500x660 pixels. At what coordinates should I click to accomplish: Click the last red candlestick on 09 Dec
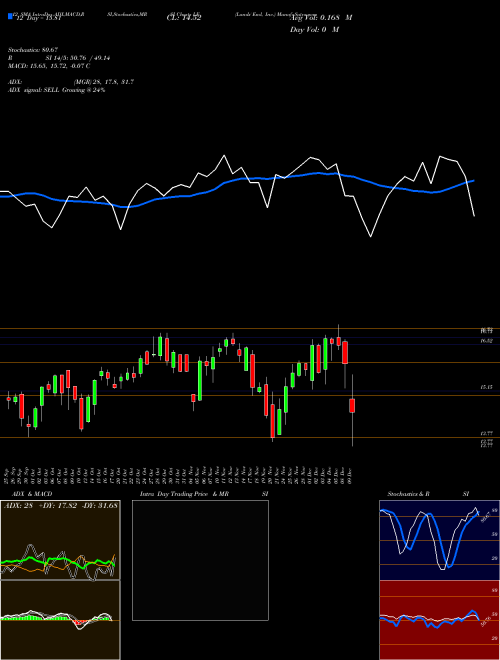tap(352, 406)
